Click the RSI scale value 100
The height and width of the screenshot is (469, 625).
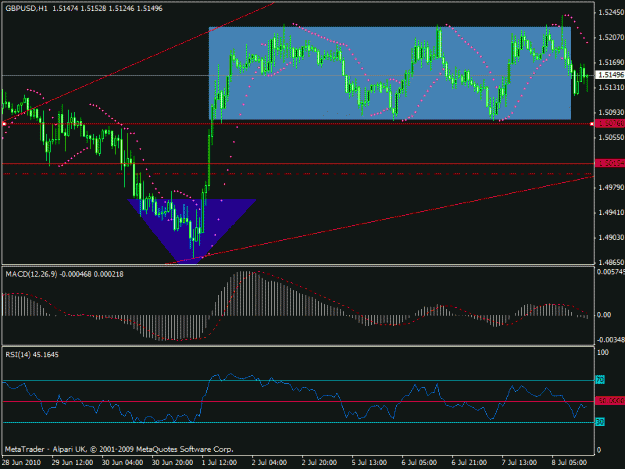point(603,352)
